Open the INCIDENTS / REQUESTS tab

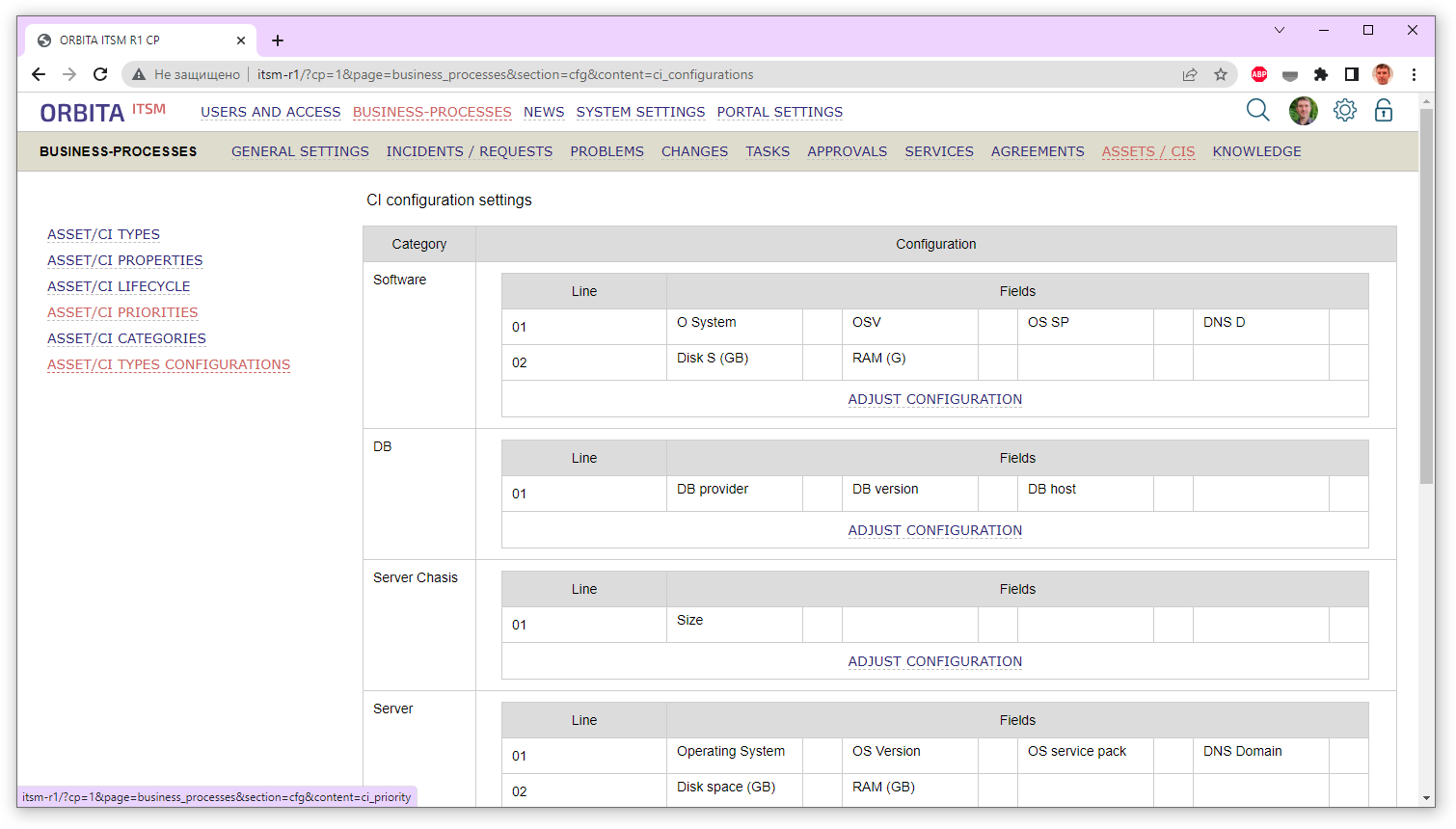(469, 151)
